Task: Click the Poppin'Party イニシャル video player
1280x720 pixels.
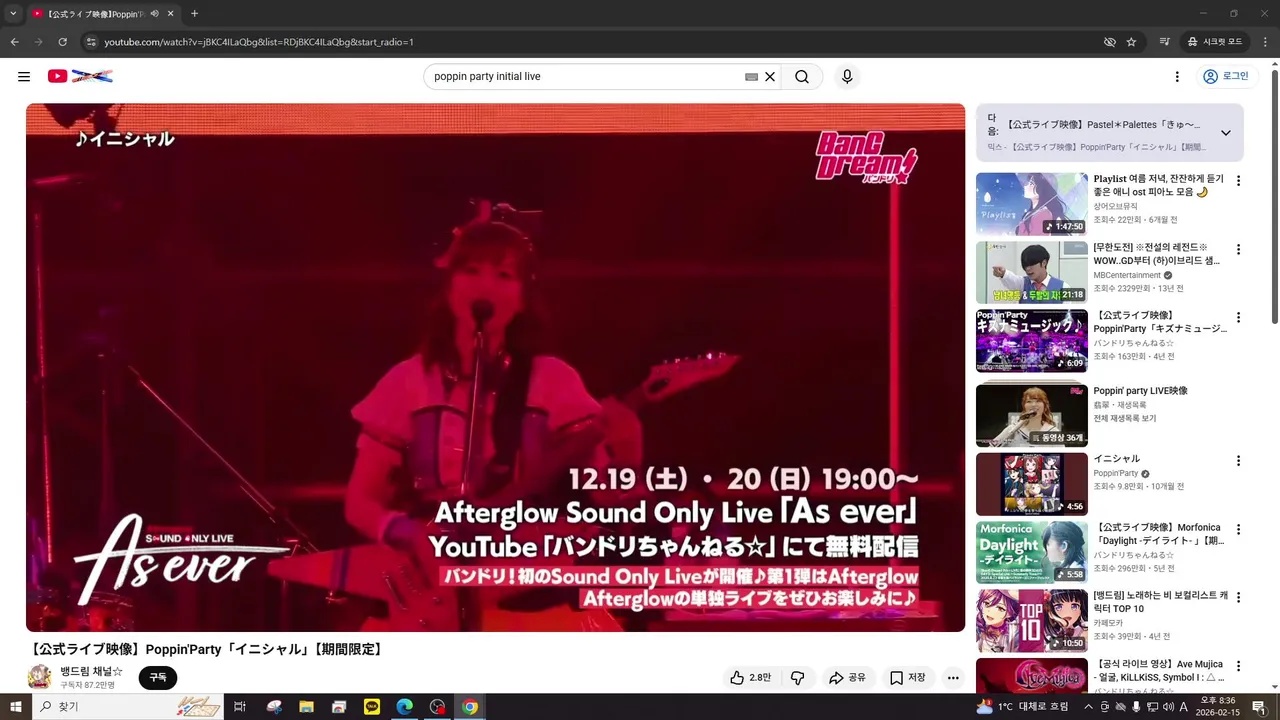Action: pos(496,368)
